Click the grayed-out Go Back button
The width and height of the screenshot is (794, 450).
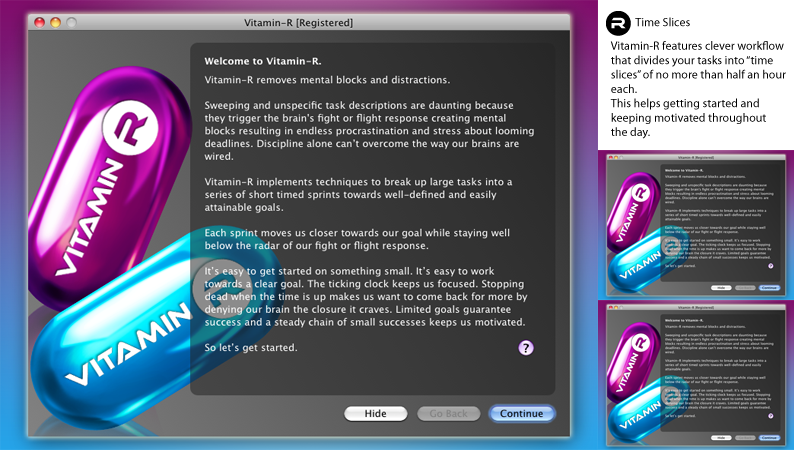click(448, 414)
